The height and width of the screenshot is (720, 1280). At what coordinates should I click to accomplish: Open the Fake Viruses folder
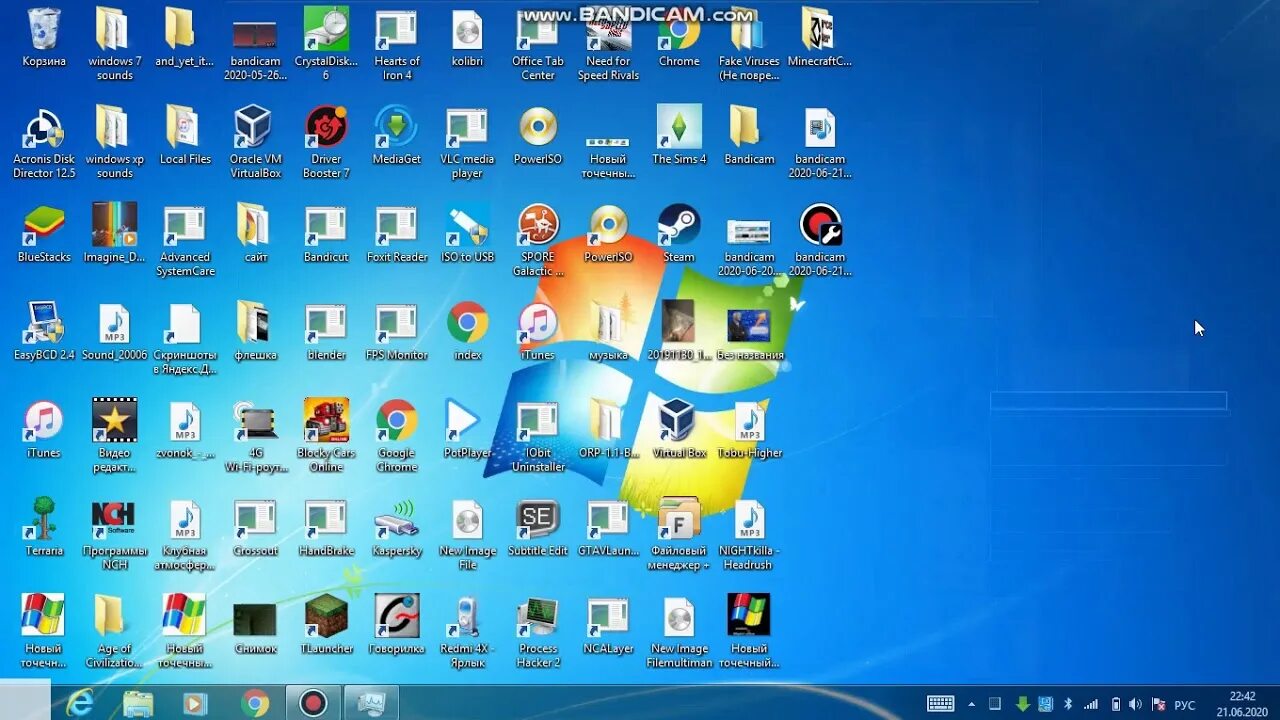(x=749, y=30)
